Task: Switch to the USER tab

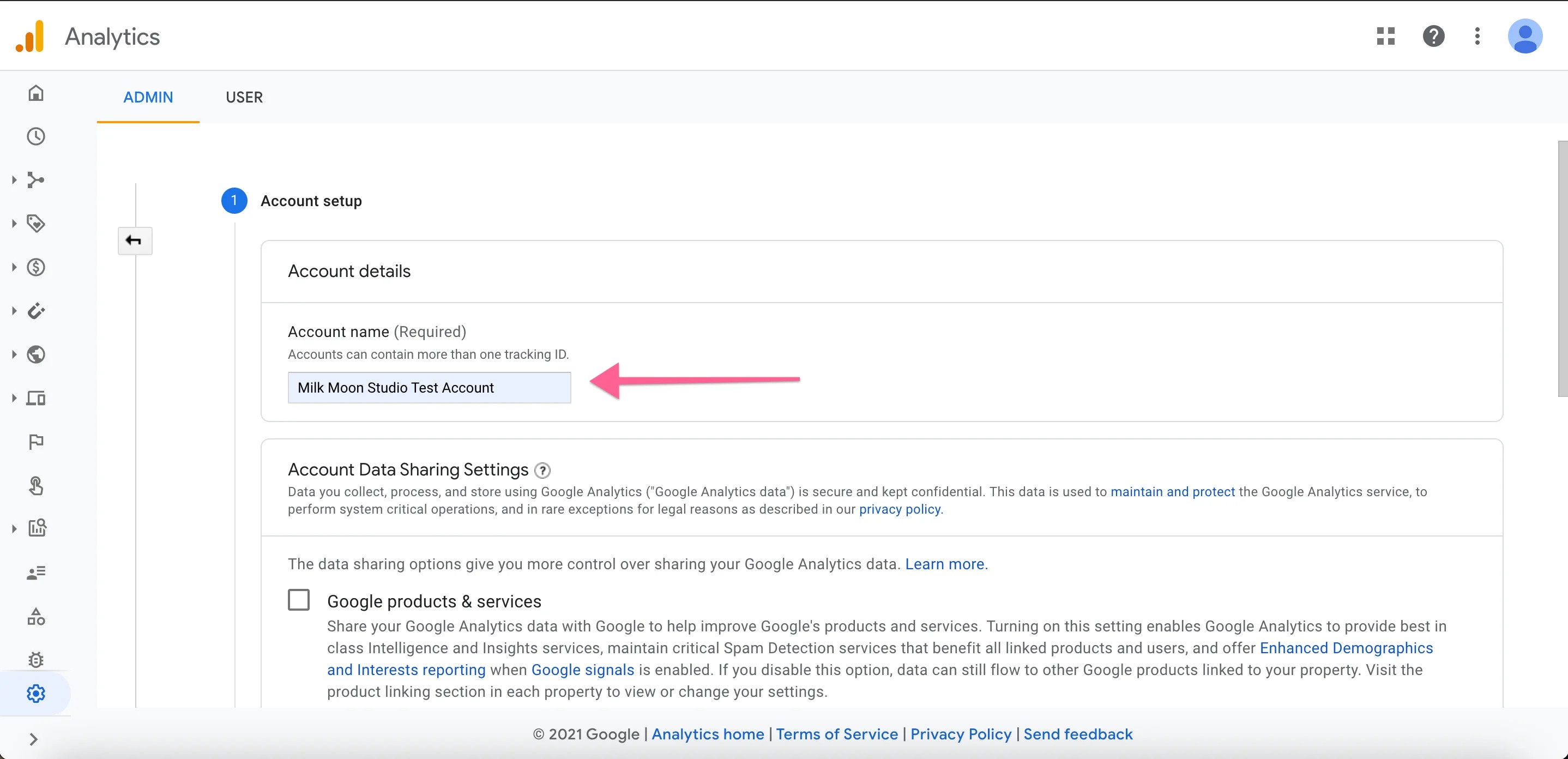Action: pyautogui.click(x=243, y=96)
